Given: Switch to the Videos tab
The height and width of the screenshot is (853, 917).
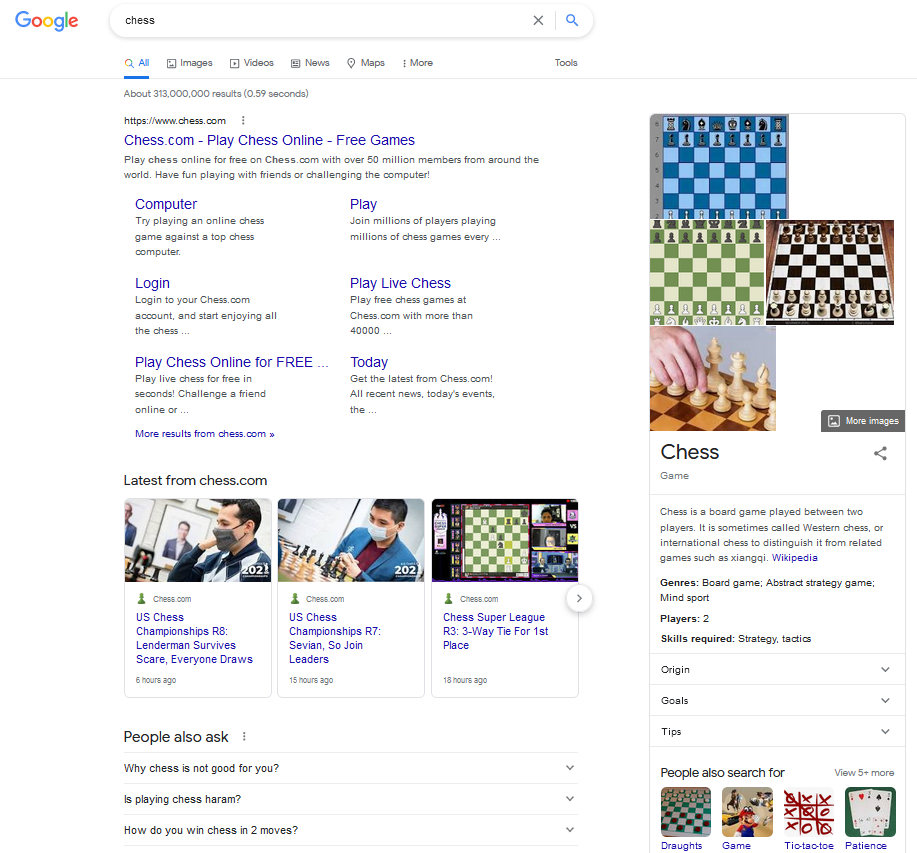Looking at the screenshot, I should click(x=257, y=62).
